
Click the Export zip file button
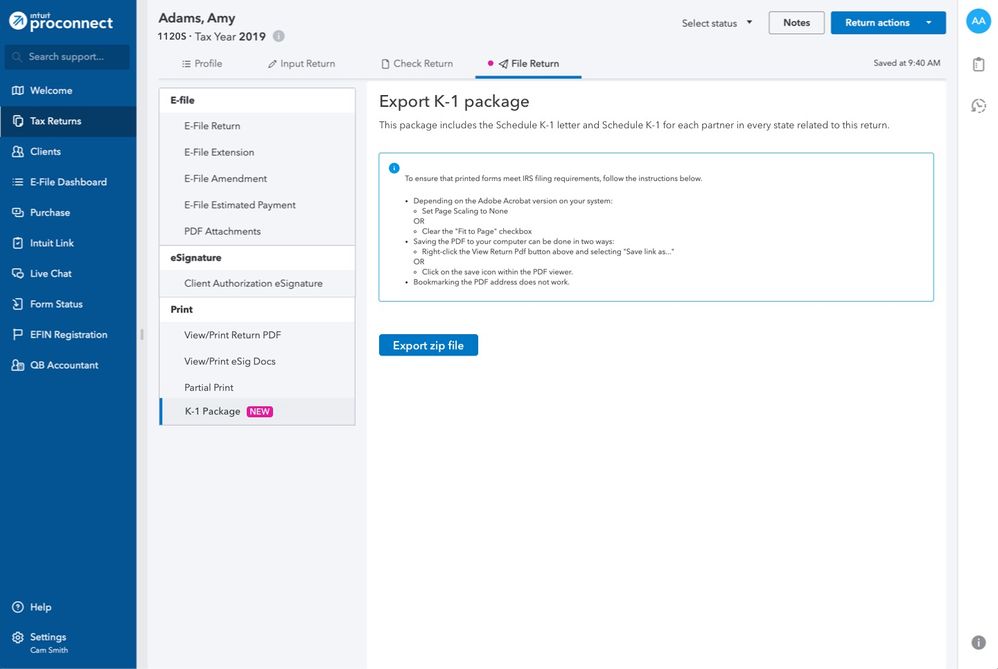click(x=428, y=345)
